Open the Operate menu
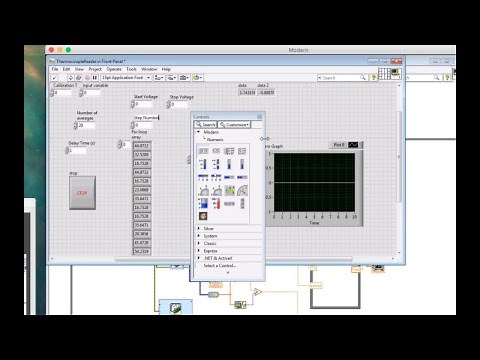 (x=114, y=69)
